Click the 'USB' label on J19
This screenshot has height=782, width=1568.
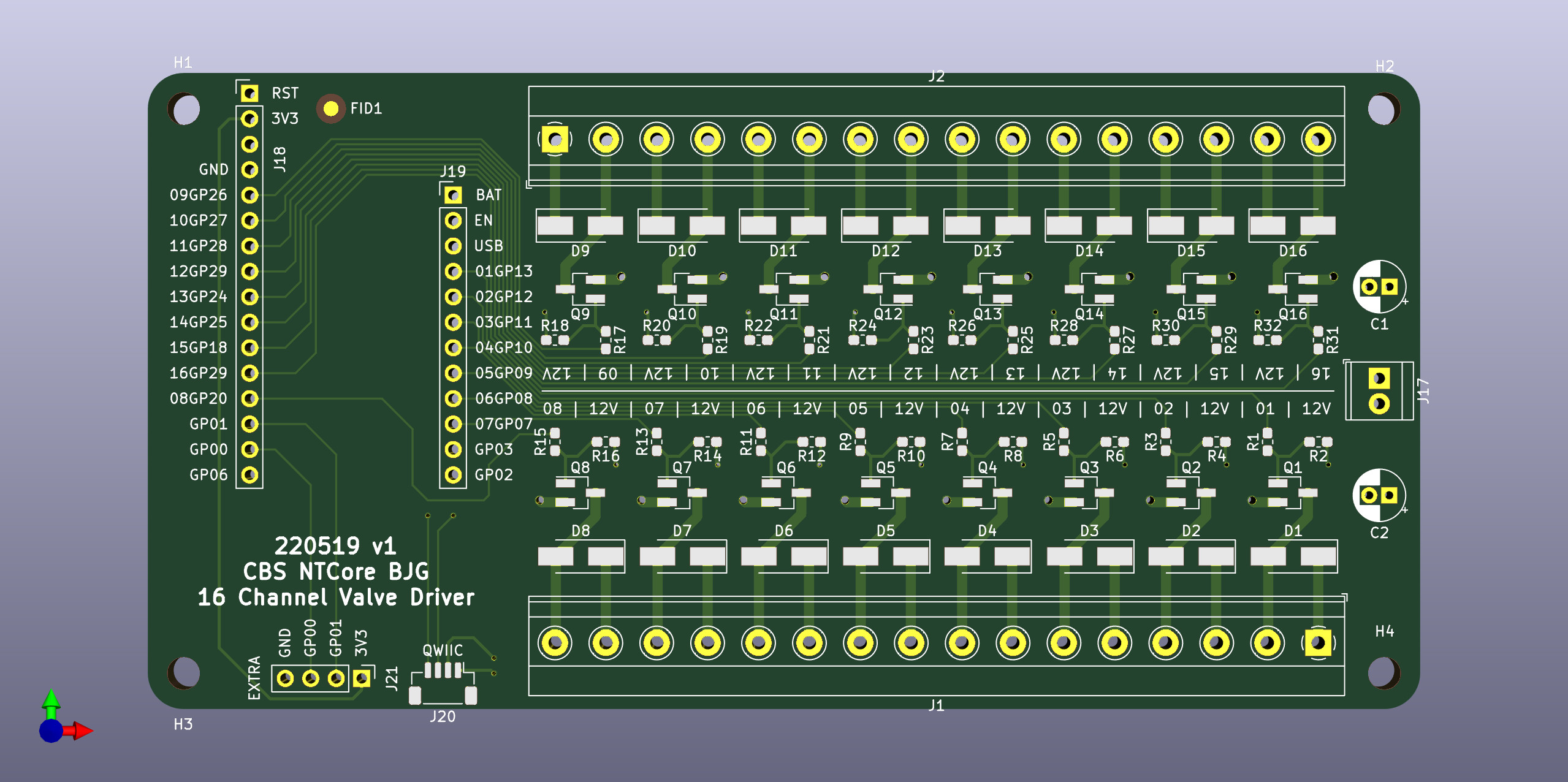pos(489,246)
